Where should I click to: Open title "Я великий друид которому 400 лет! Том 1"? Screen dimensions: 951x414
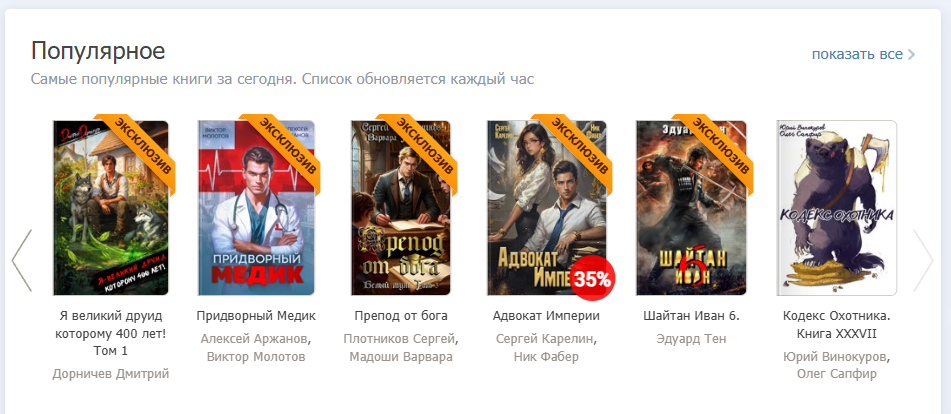[x=111, y=333]
